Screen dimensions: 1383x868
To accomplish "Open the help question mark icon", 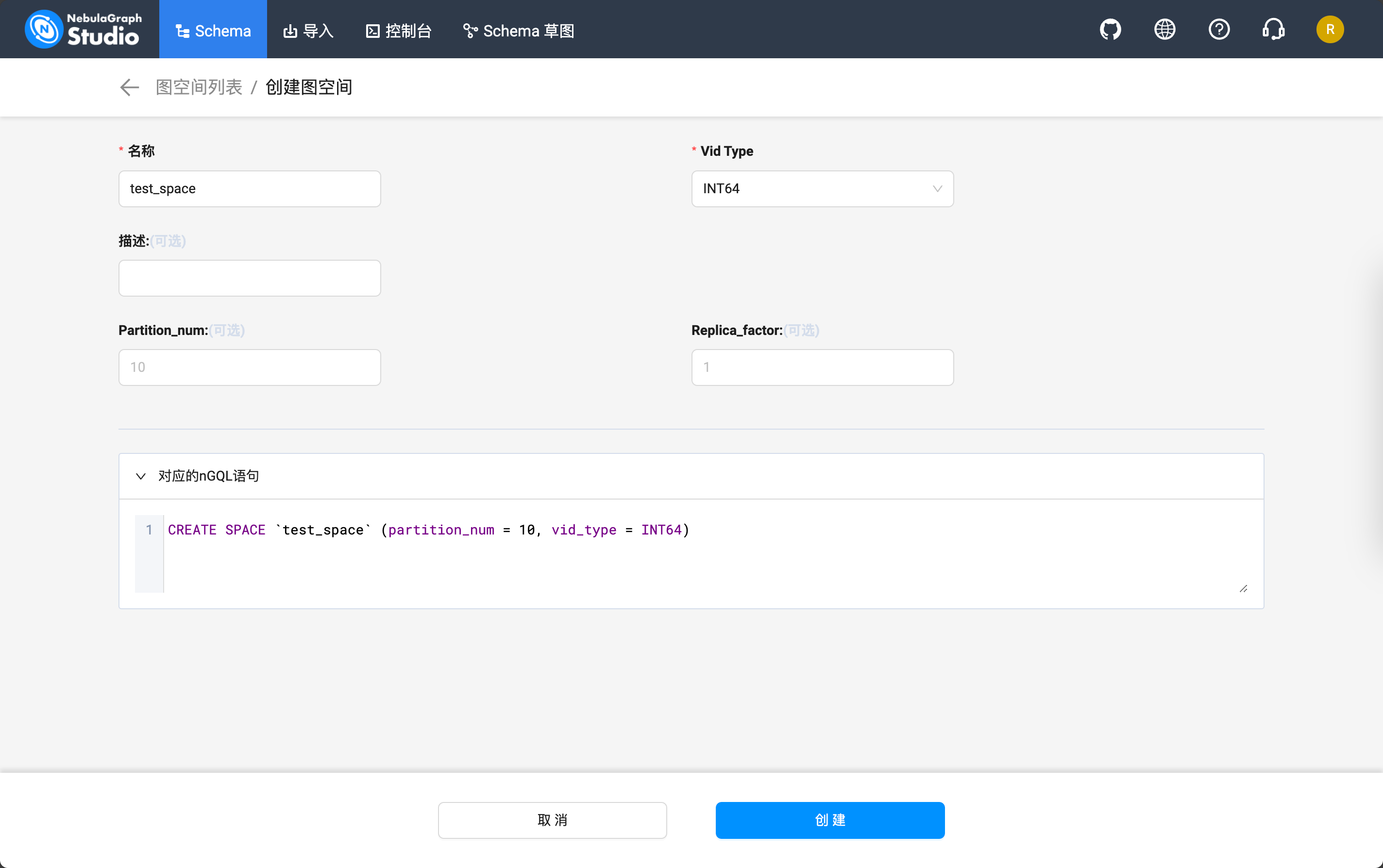I will (1219, 29).
